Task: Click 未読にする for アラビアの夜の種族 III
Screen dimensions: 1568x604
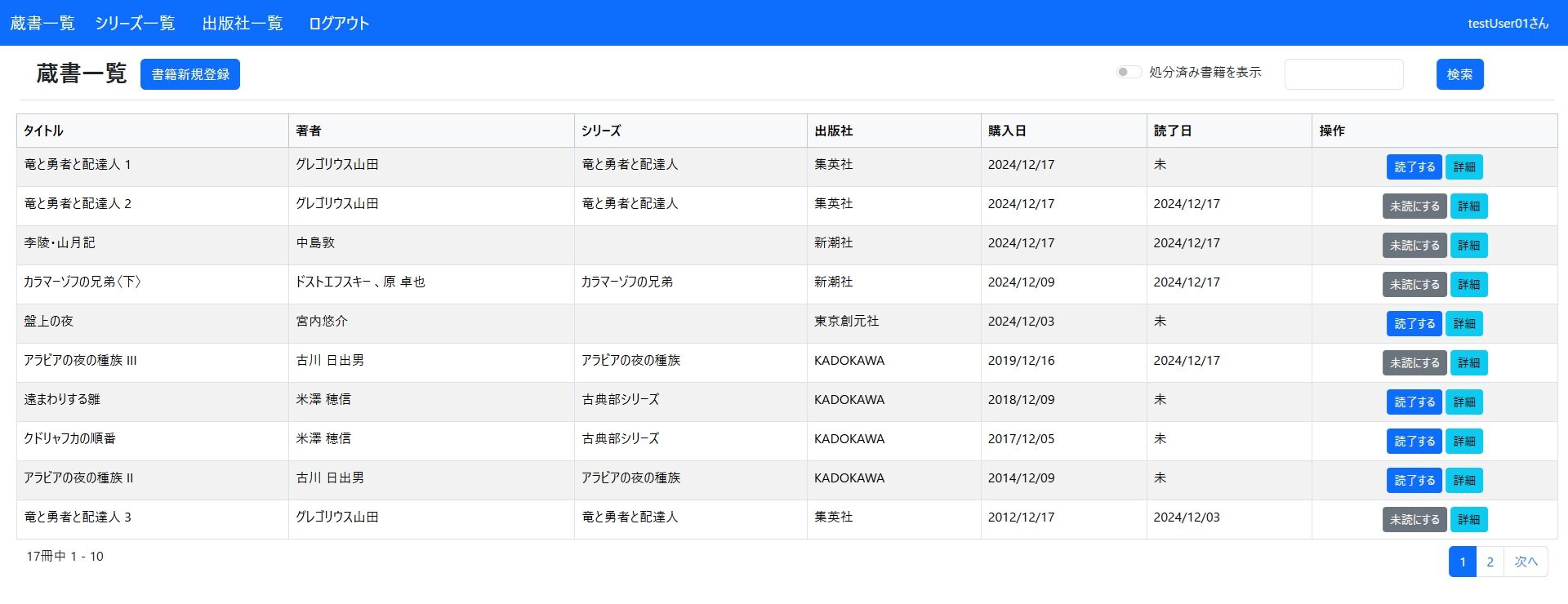Action: coord(1414,363)
